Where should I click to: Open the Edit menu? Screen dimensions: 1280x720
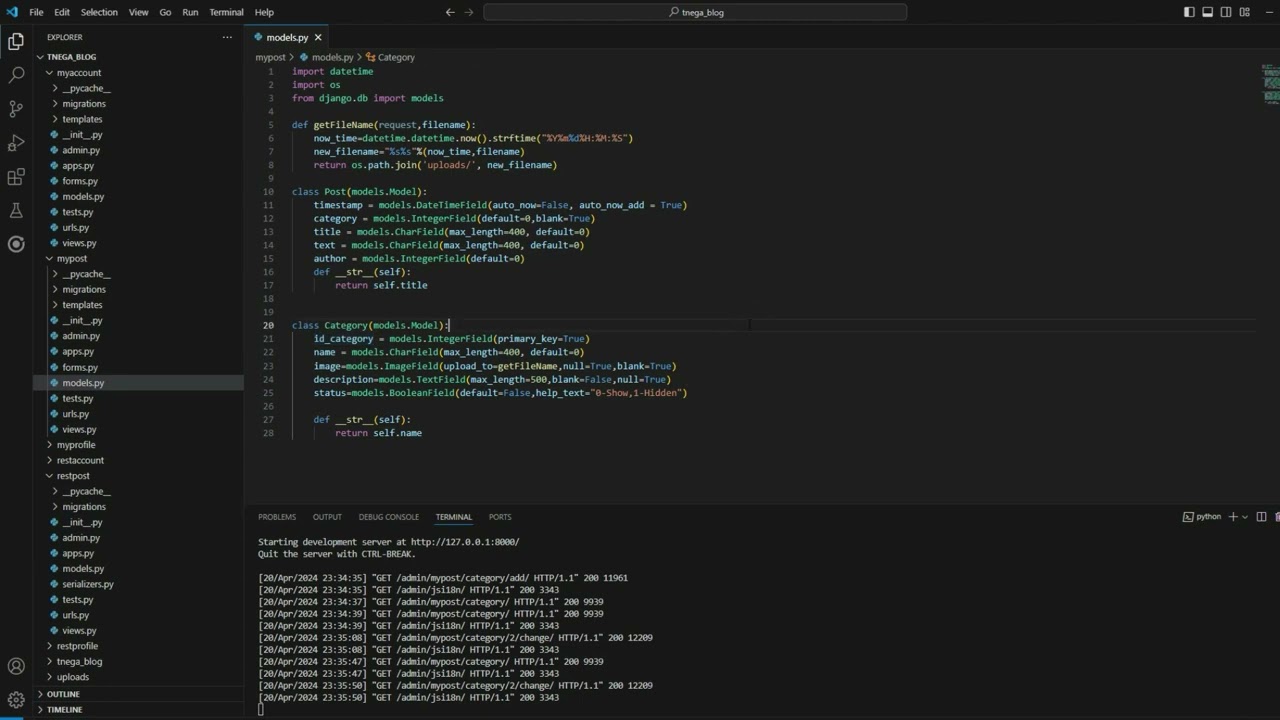tap(62, 12)
